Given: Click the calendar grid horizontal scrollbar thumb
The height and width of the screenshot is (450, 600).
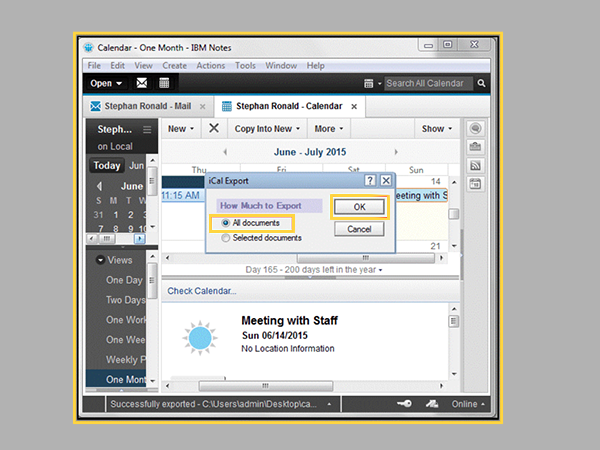Looking at the screenshot, I should [366, 258].
